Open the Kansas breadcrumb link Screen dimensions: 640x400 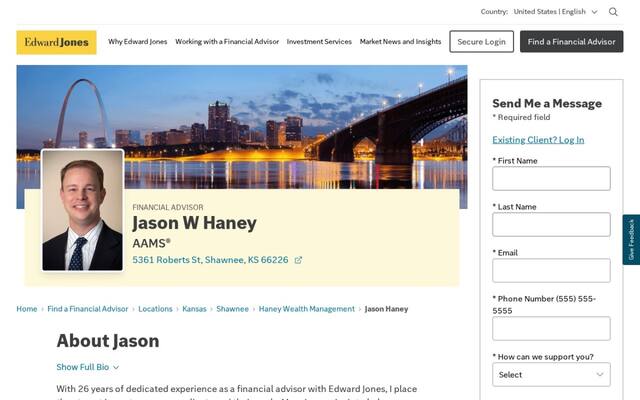coord(194,309)
